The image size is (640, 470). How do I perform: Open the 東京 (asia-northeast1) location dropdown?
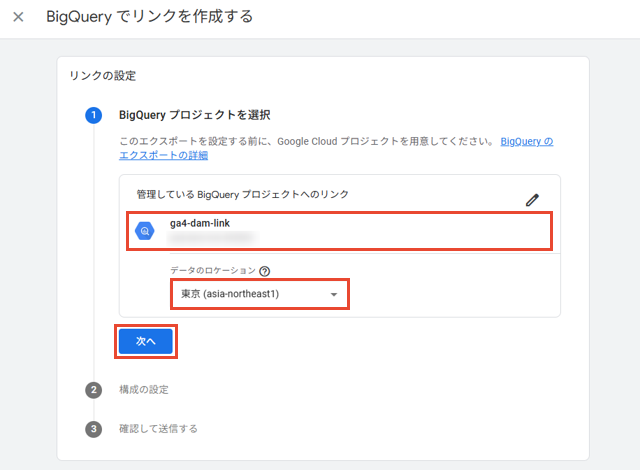pos(260,294)
